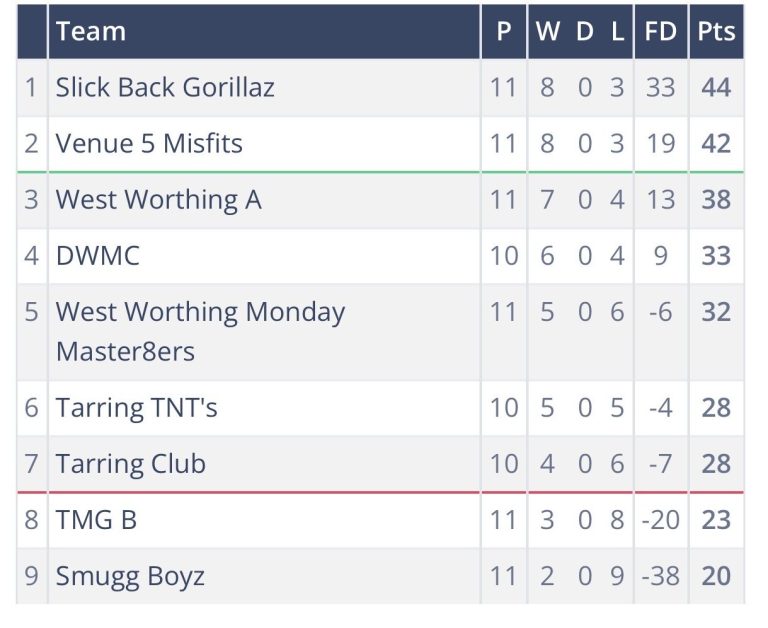Viewport: 768px width, 628px height.
Task: Open West Worthing Monday Master8ers team
Action: click(x=200, y=331)
